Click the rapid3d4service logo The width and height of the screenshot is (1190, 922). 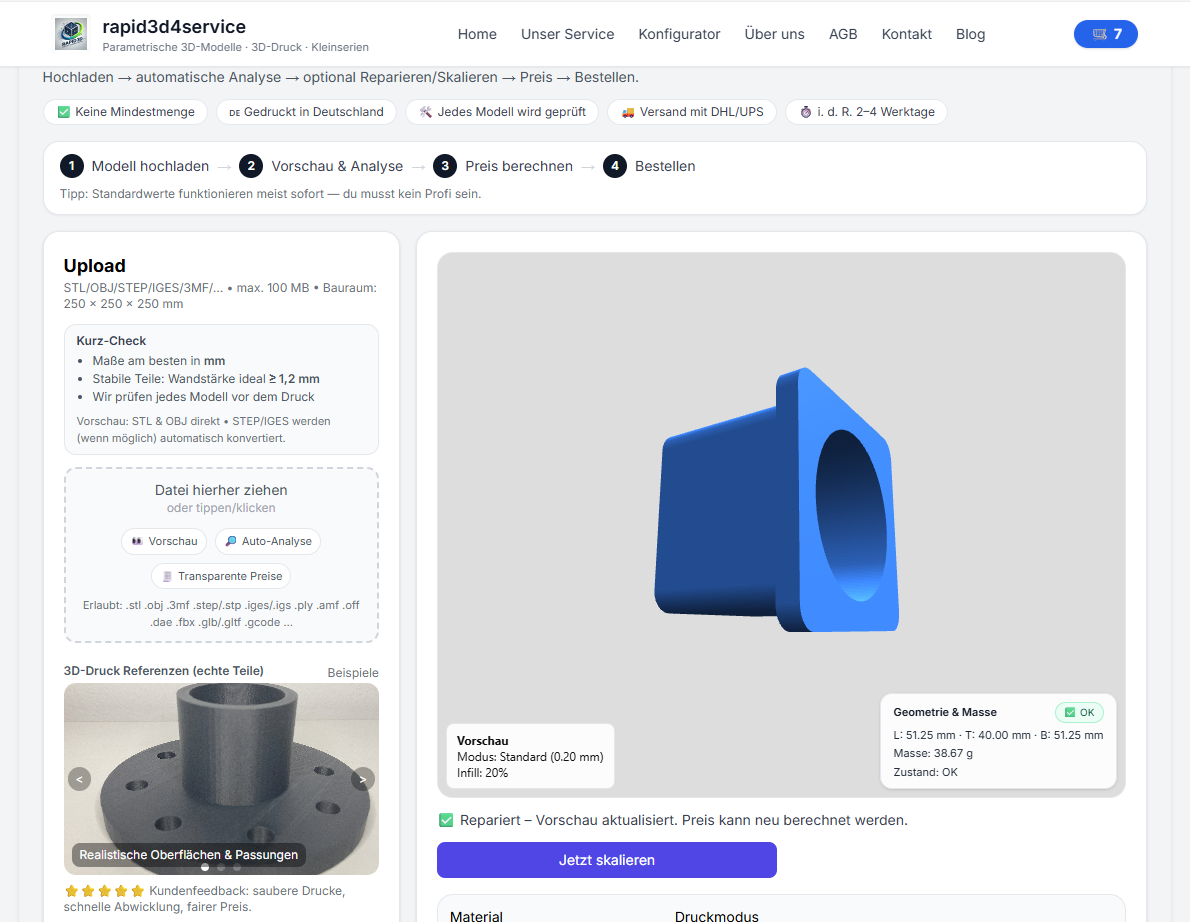[x=71, y=33]
